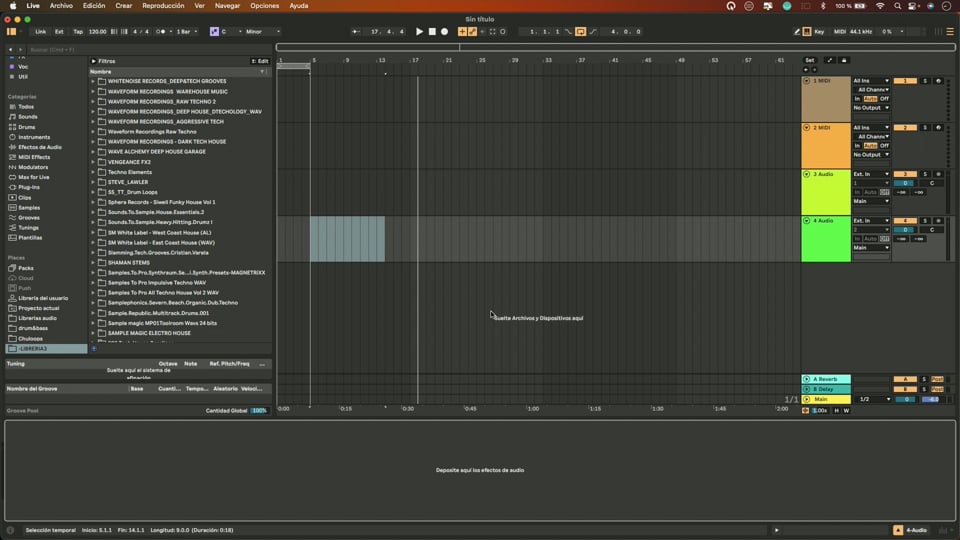Toggle the scale mode highlight icon
This screenshot has height=540, width=960.
[x=214, y=31]
